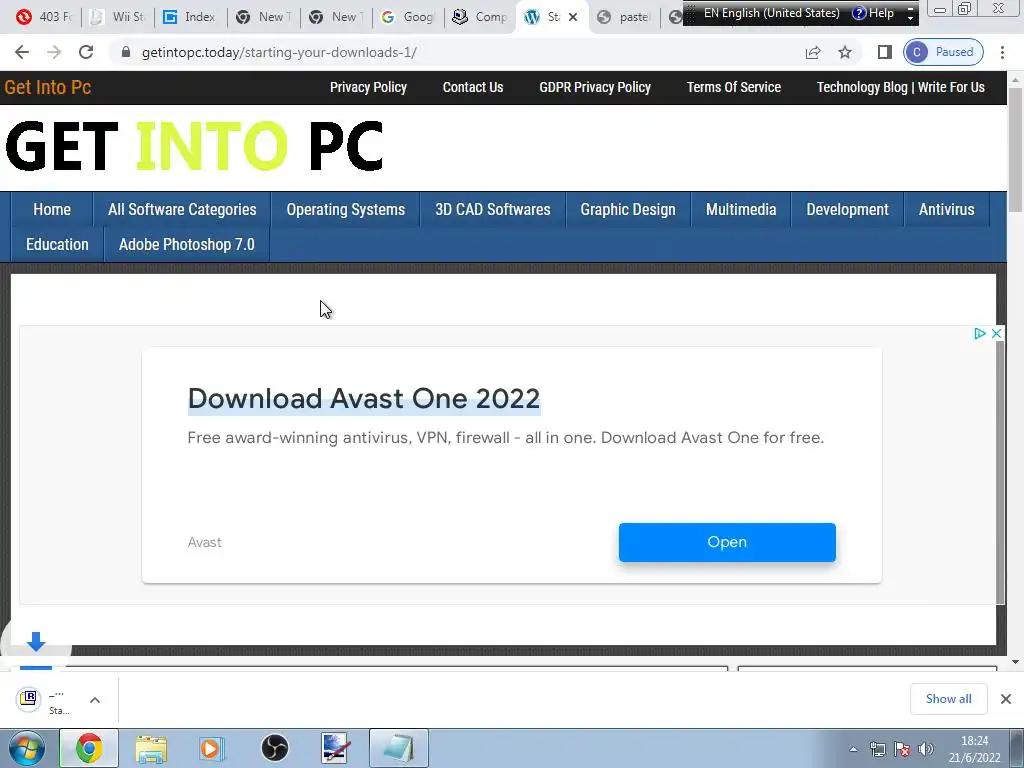Go back to the previous page
Screen dimensions: 1024x768
tap(22, 52)
